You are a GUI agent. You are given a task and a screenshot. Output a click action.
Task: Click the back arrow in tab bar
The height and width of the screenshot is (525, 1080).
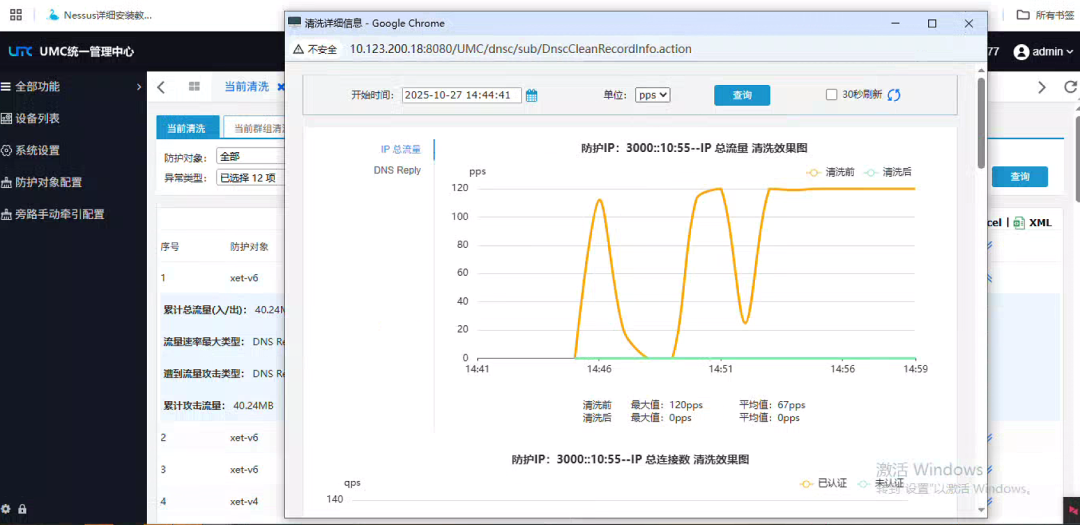point(162,87)
